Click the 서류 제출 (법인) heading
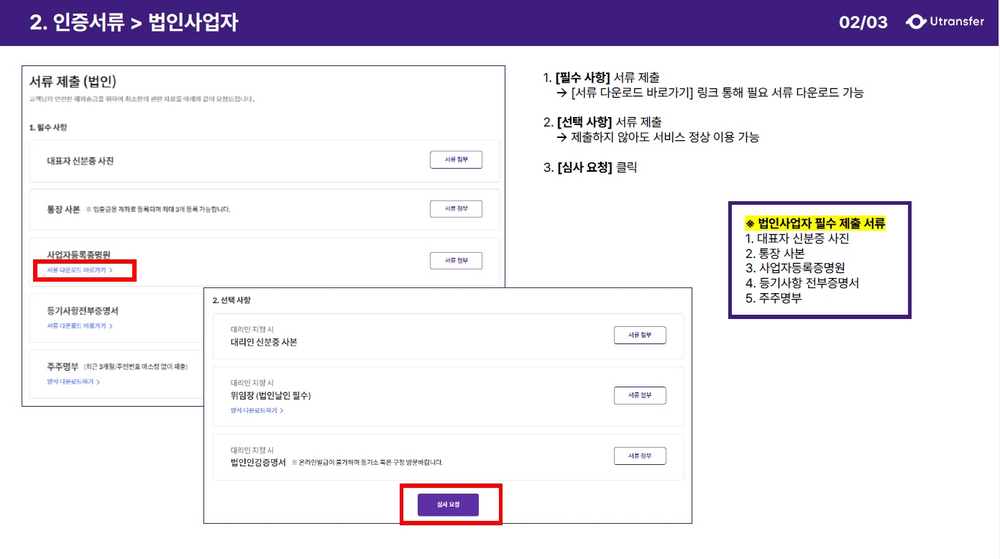 73,82
